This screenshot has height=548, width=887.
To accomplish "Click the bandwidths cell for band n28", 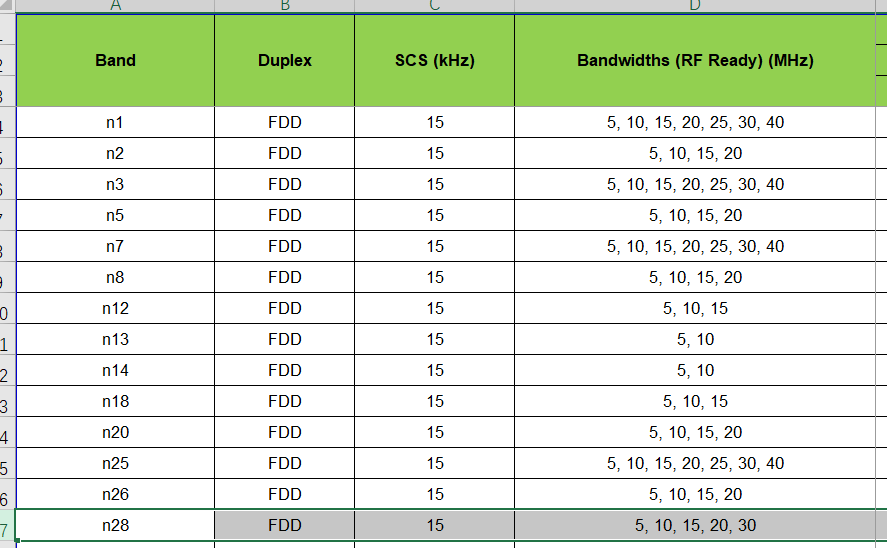I will point(695,525).
